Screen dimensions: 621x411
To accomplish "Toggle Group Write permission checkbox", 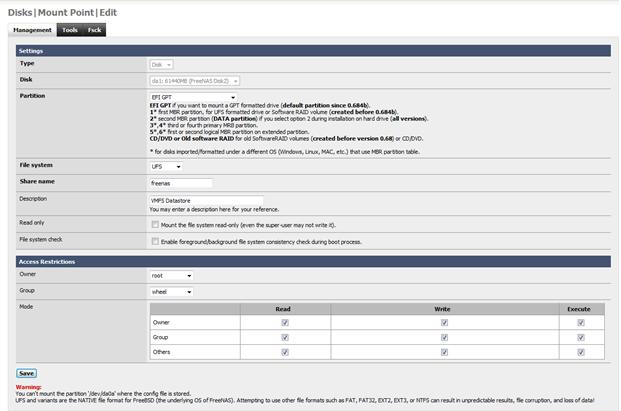I will [441, 338].
